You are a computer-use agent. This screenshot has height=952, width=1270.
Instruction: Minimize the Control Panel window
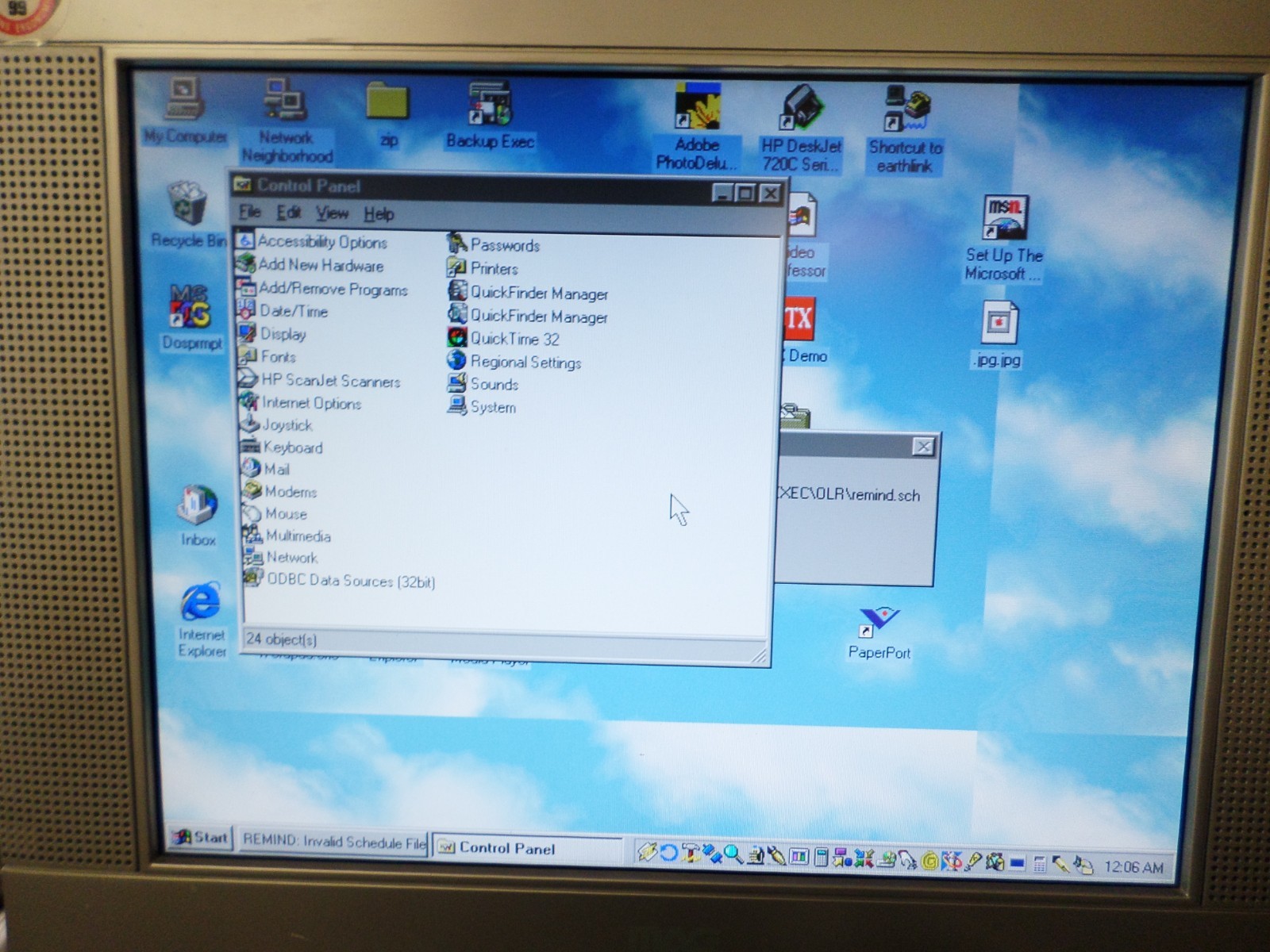(x=722, y=193)
